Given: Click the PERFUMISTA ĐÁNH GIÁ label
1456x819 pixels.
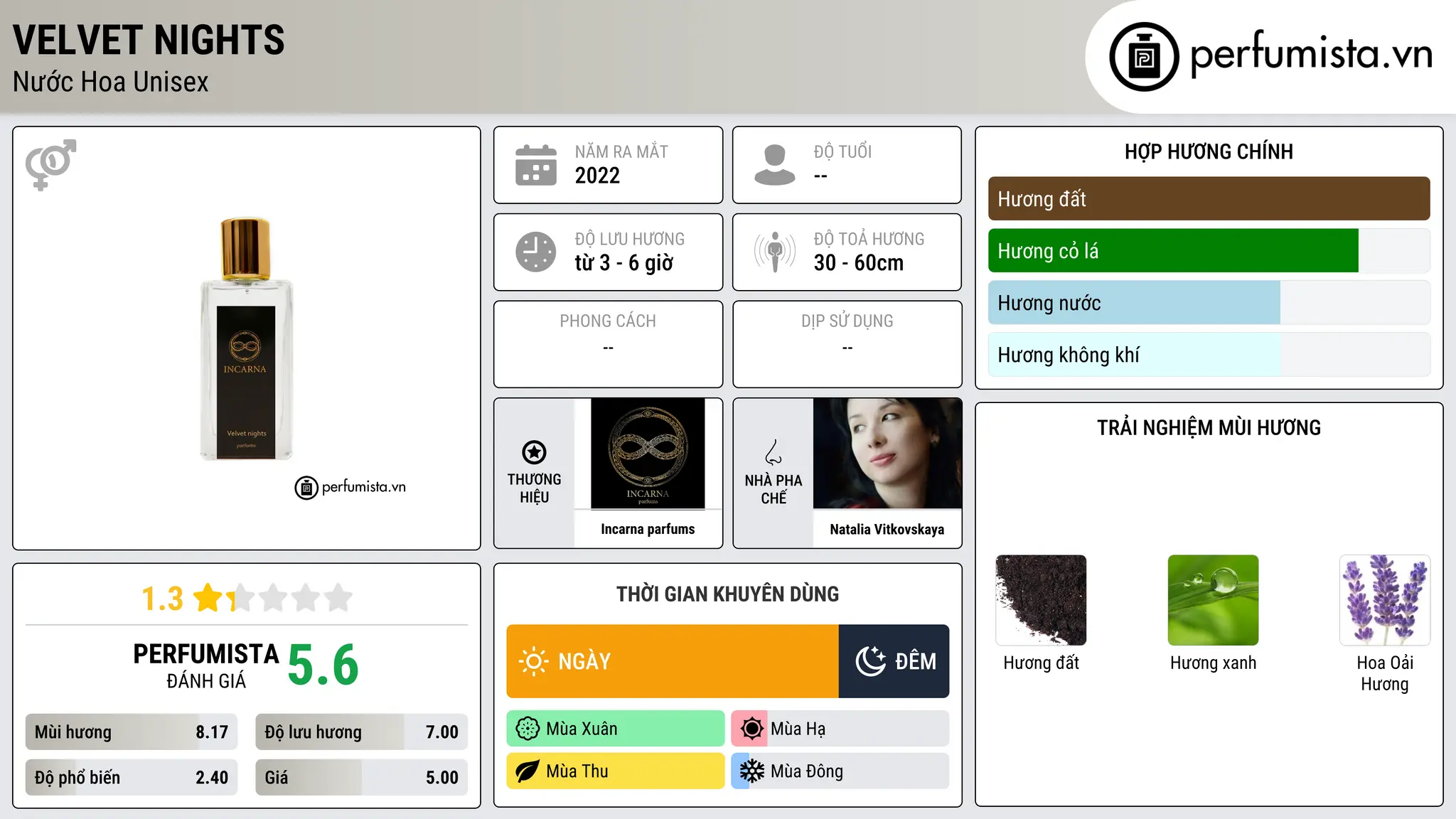Looking at the screenshot, I should (x=206, y=666).
